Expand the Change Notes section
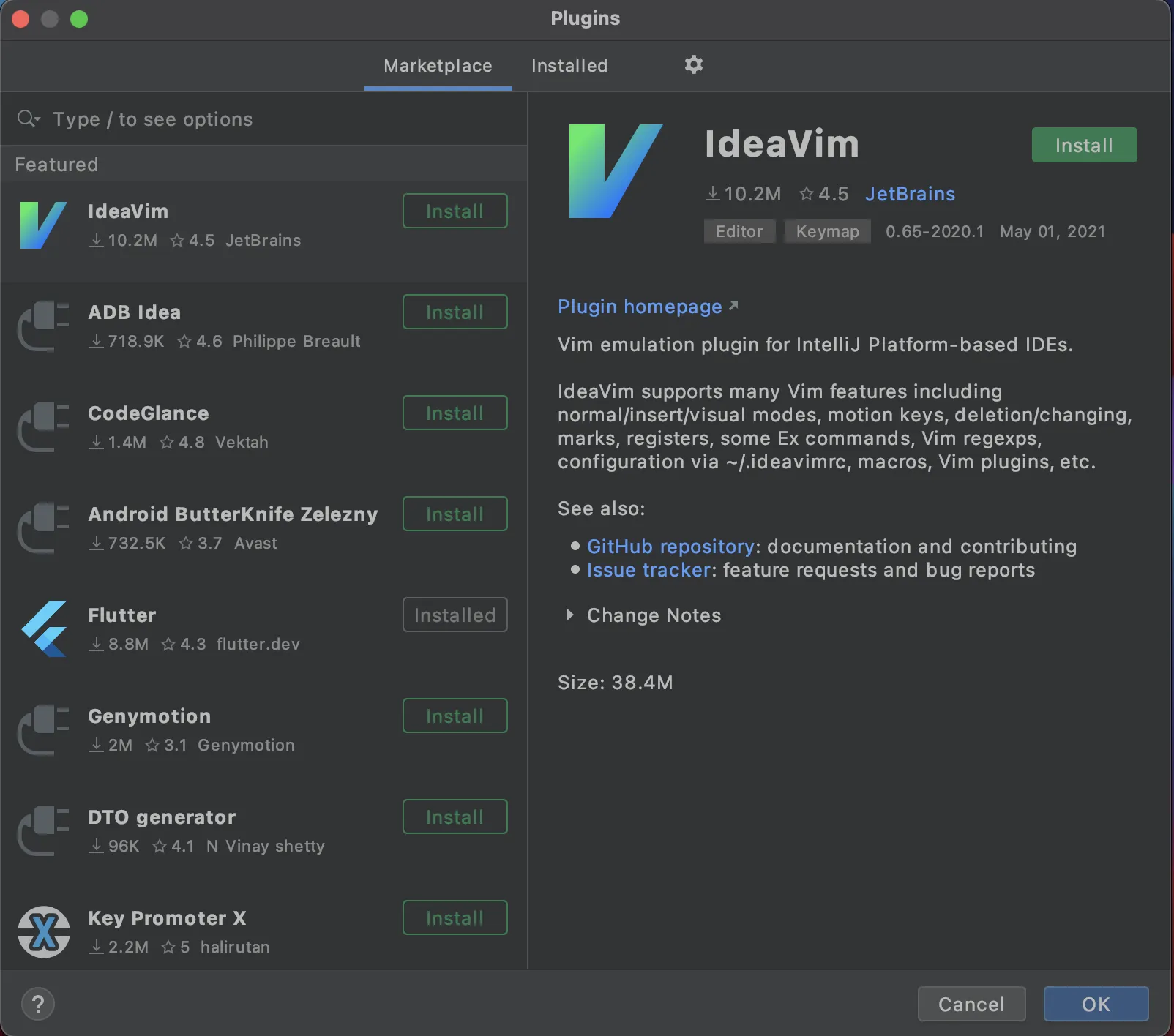 [x=570, y=615]
